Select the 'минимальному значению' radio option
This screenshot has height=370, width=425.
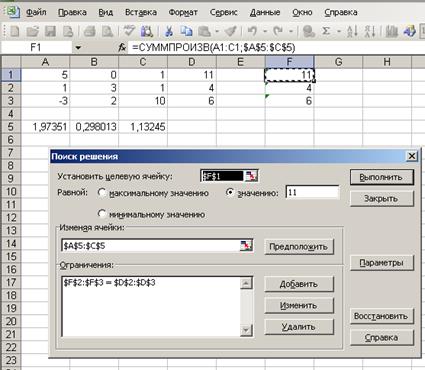(102, 214)
